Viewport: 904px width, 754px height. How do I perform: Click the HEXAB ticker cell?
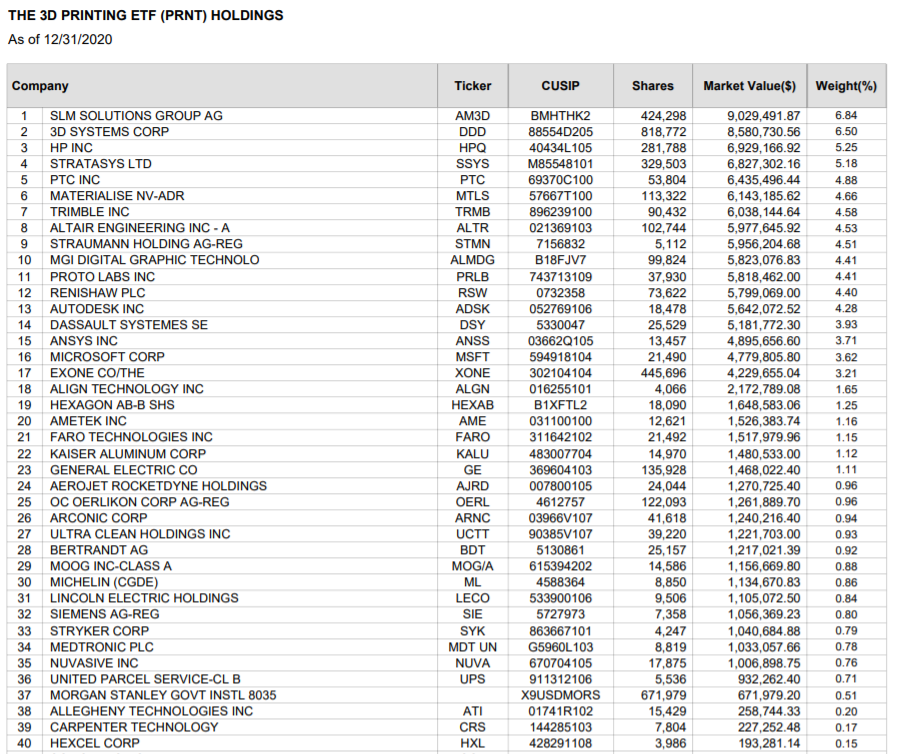[x=473, y=405]
